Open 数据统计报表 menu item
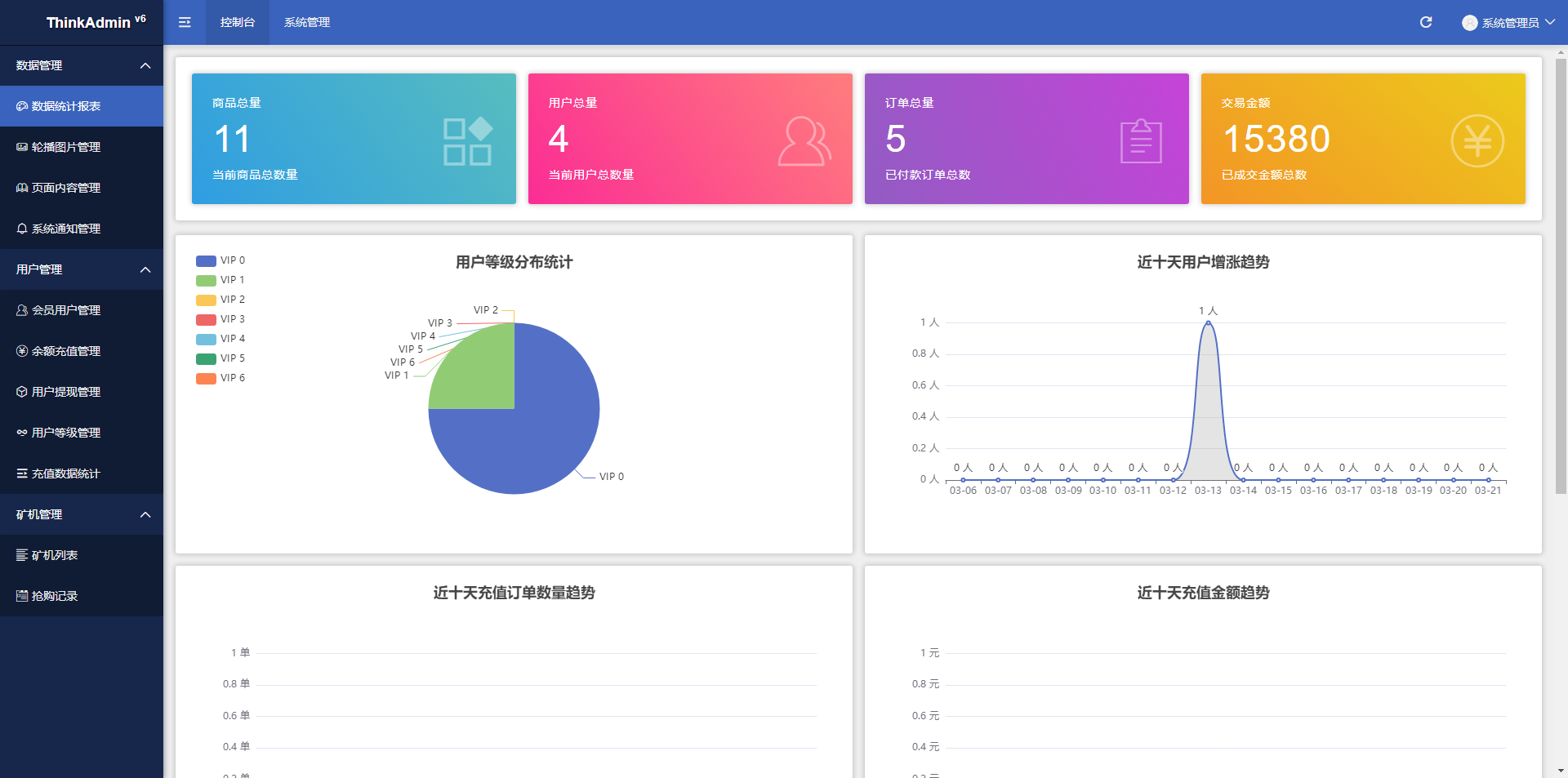Viewport: 1568px width, 778px height. (82, 106)
